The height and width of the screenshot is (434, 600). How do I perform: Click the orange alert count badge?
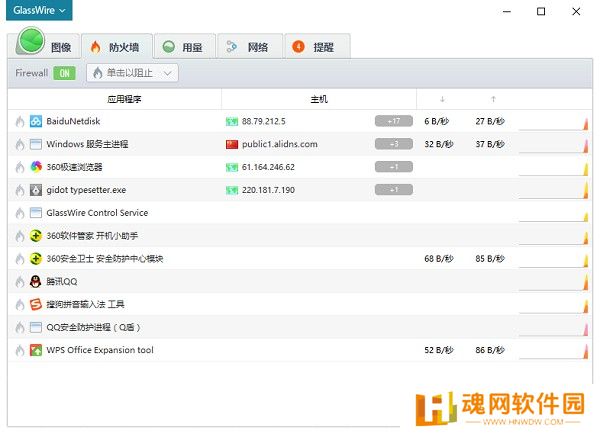(x=298, y=47)
